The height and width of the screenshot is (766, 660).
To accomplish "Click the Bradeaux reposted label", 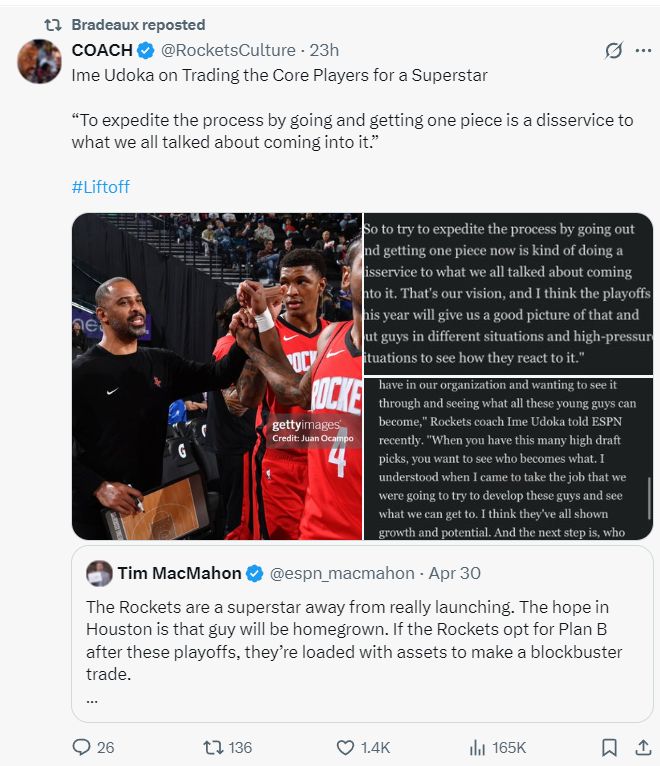I will click(138, 24).
